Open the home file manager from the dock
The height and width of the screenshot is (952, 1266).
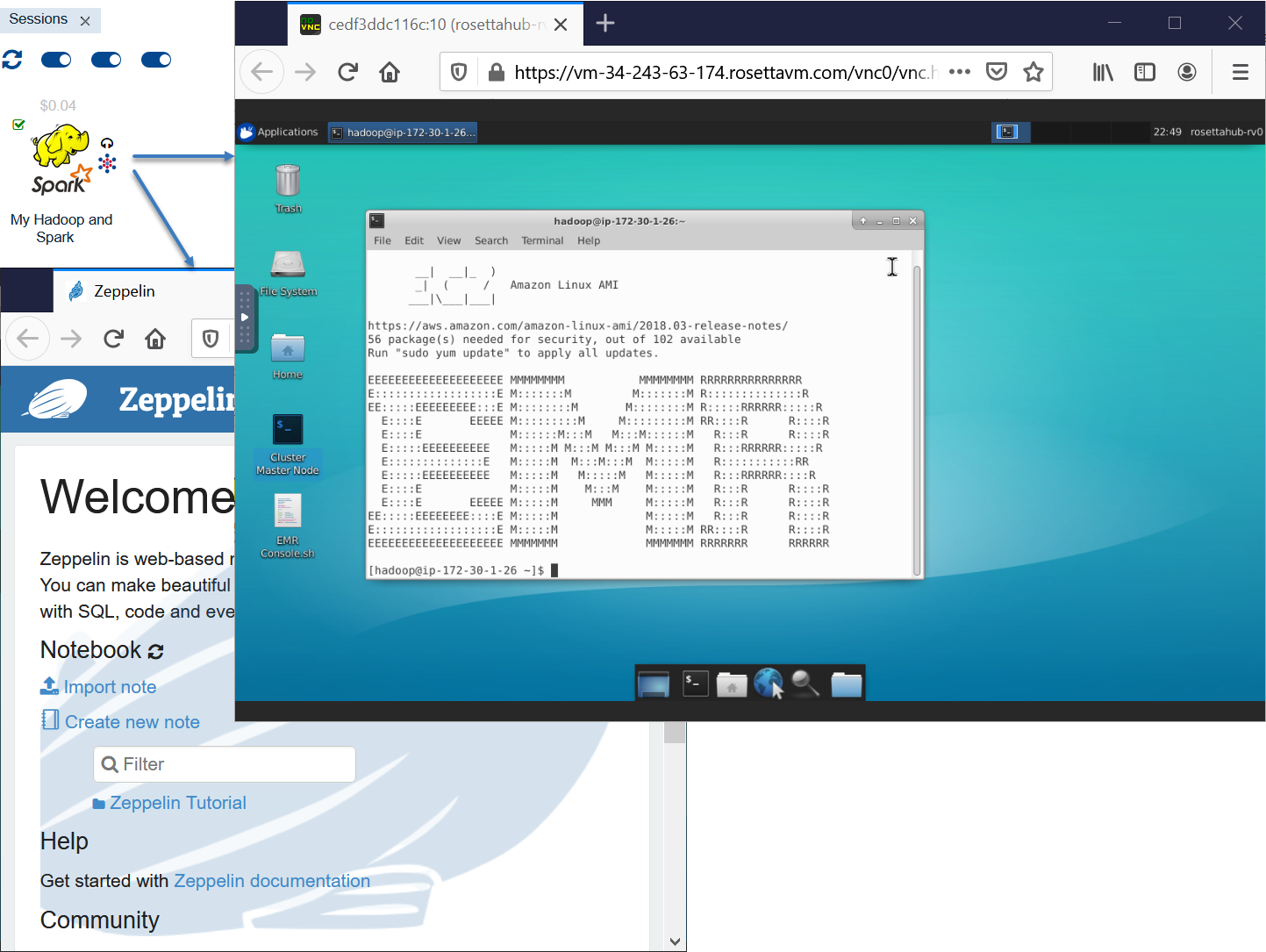coord(732,684)
